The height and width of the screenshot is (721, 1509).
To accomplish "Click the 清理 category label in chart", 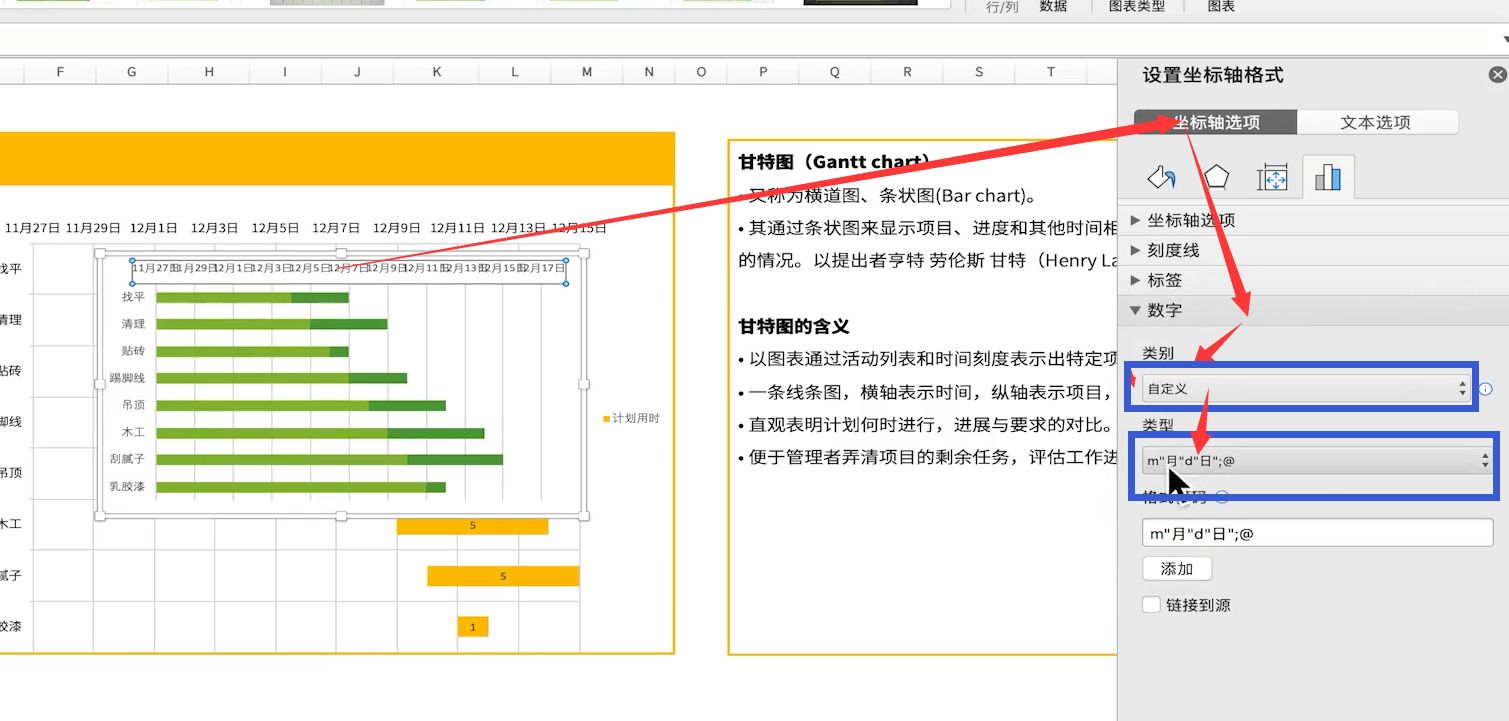I will [133, 324].
